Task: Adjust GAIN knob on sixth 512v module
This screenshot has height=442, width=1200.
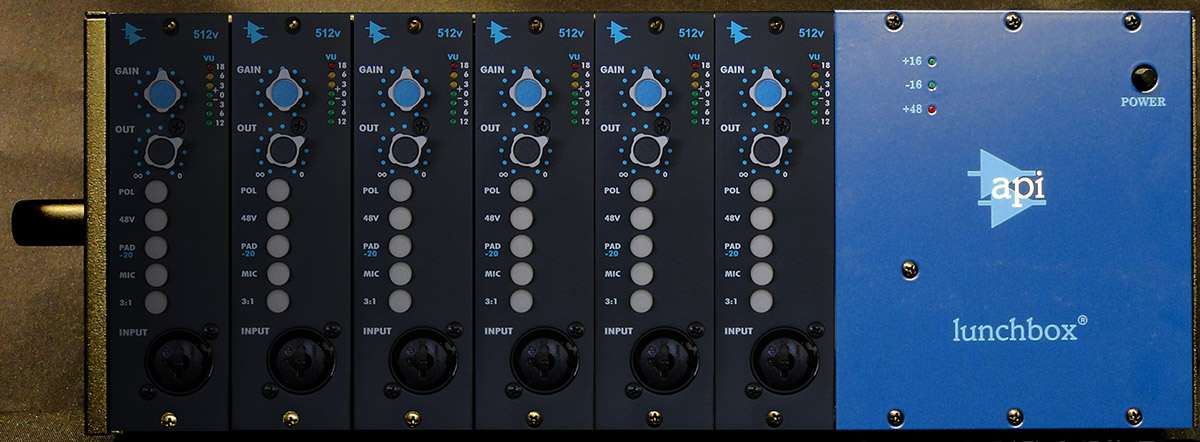Action: 768,93
